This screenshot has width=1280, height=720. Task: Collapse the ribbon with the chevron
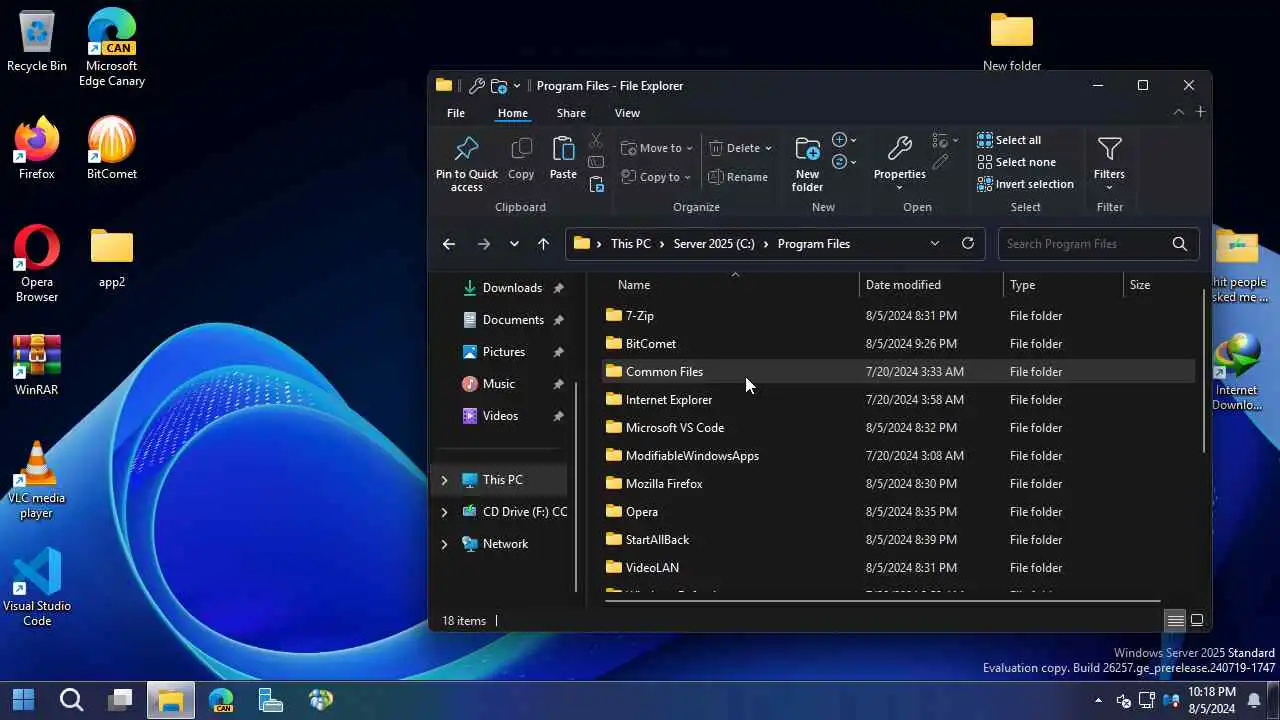pos(1178,112)
